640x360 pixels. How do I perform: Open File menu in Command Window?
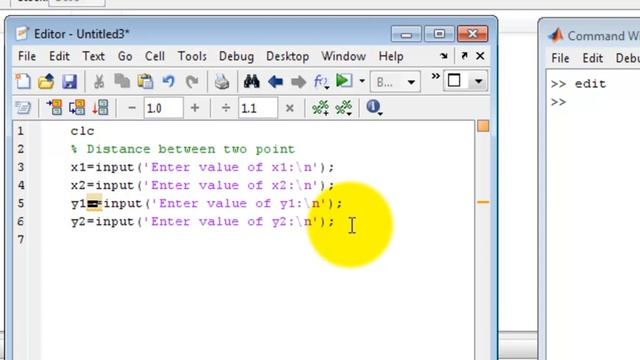click(x=560, y=58)
